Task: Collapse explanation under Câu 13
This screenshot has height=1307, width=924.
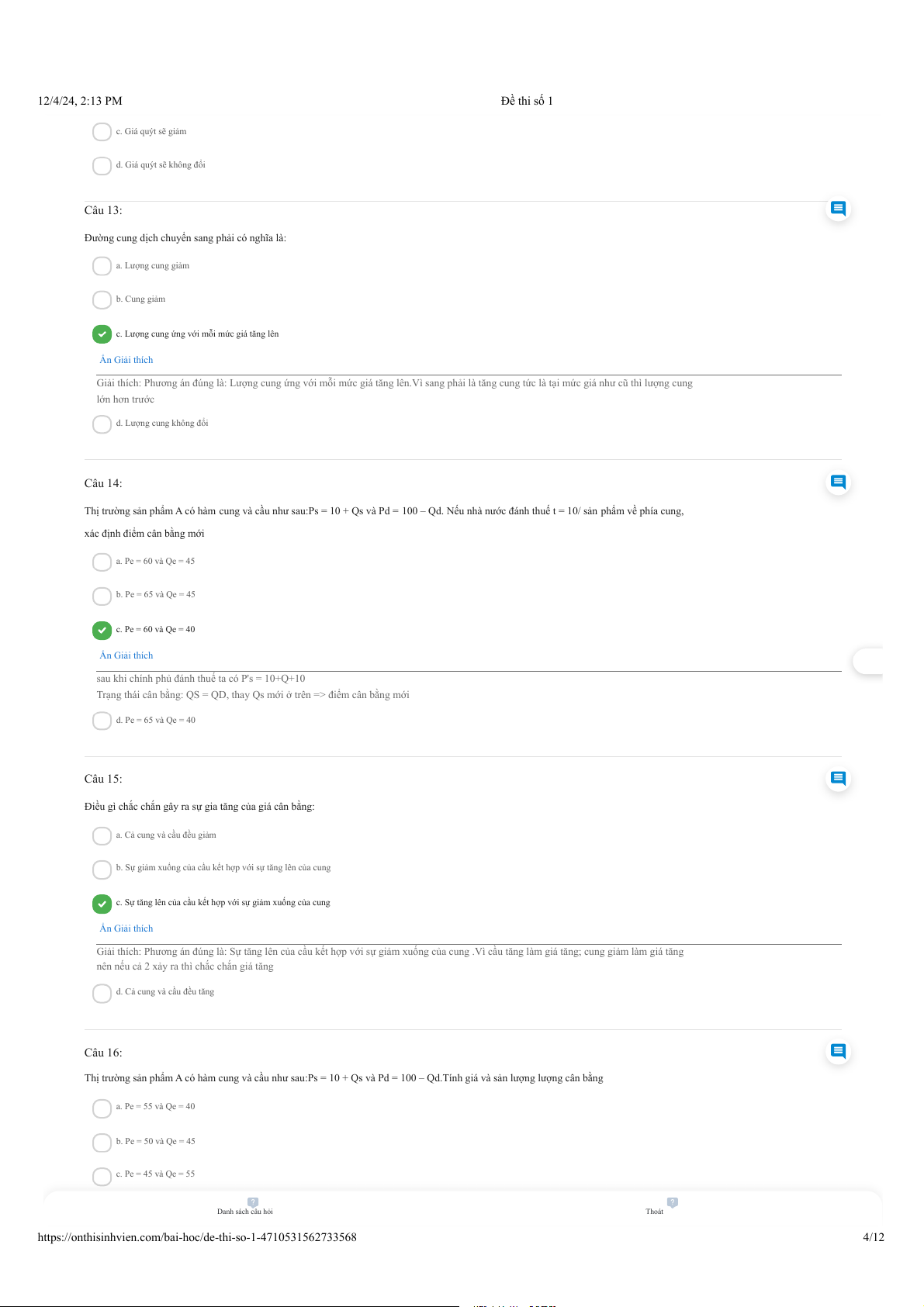Action: tap(126, 360)
